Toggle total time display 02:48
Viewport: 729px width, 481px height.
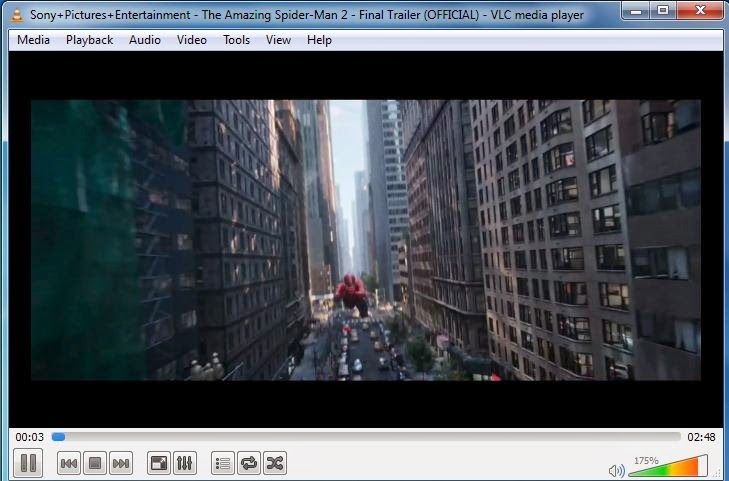pyautogui.click(x=701, y=437)
